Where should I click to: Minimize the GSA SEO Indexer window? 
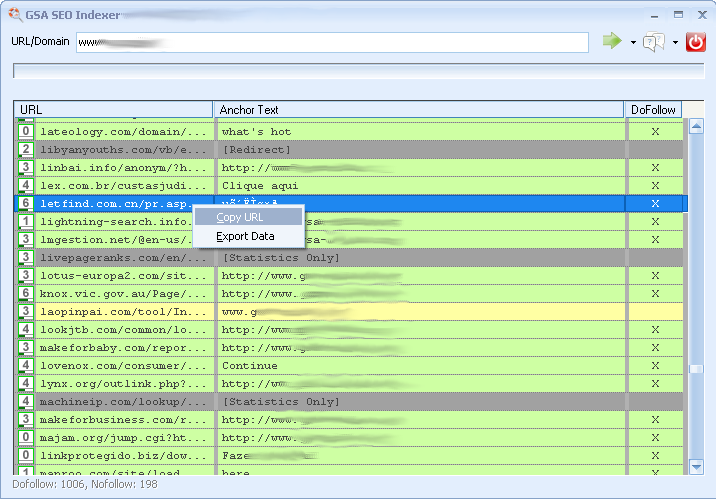click(654, 16)
